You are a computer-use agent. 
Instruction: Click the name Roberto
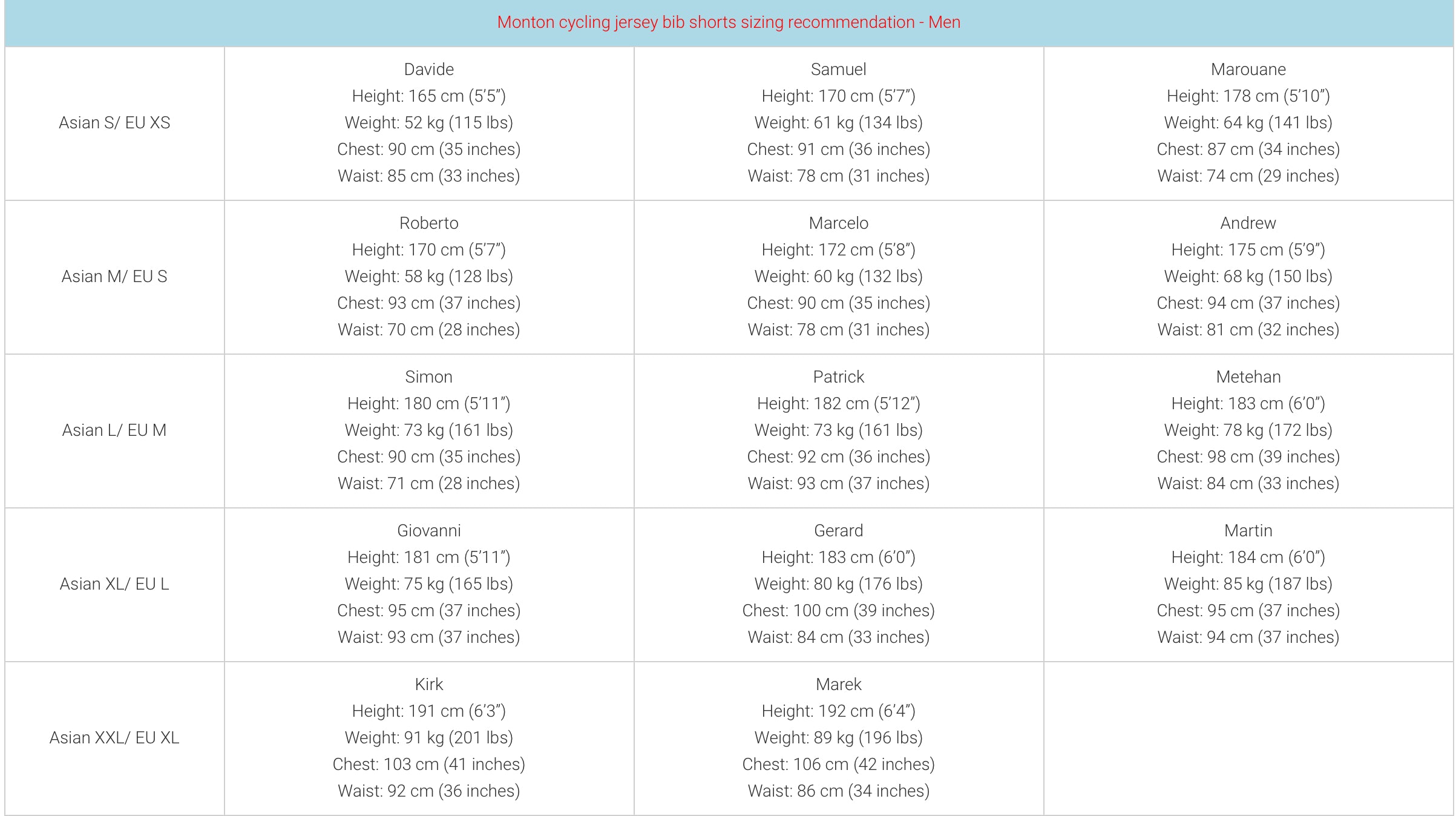point(428,223)
